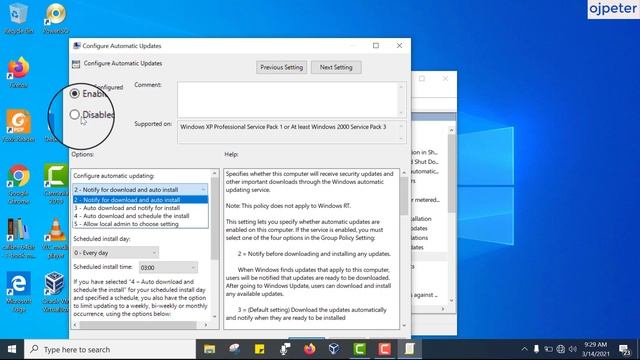Open the Camtasia 2019 desktop shortcut
The height and width of the screenshot is (360, 640).
tap(56, 184)
